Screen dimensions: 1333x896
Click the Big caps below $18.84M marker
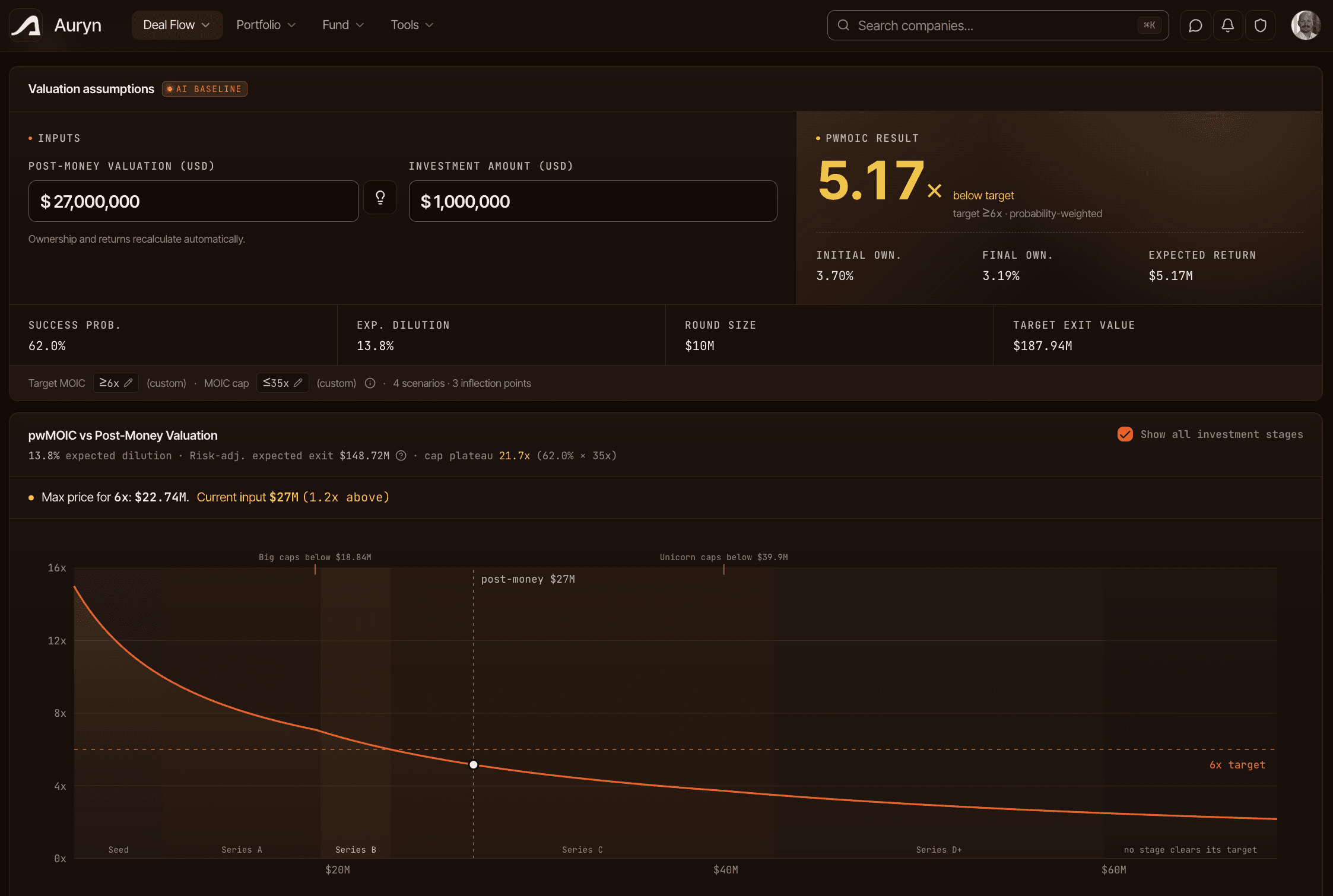coord(315,558)
